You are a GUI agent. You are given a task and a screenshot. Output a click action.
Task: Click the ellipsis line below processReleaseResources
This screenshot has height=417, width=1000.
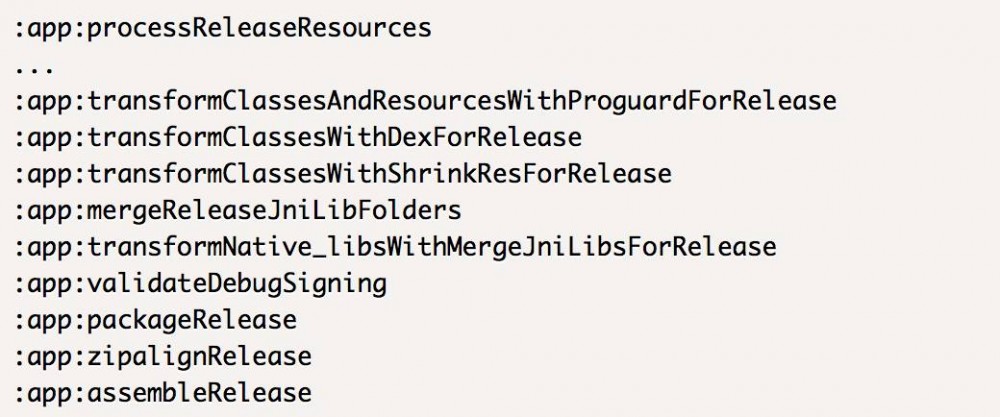click(35, 68)
